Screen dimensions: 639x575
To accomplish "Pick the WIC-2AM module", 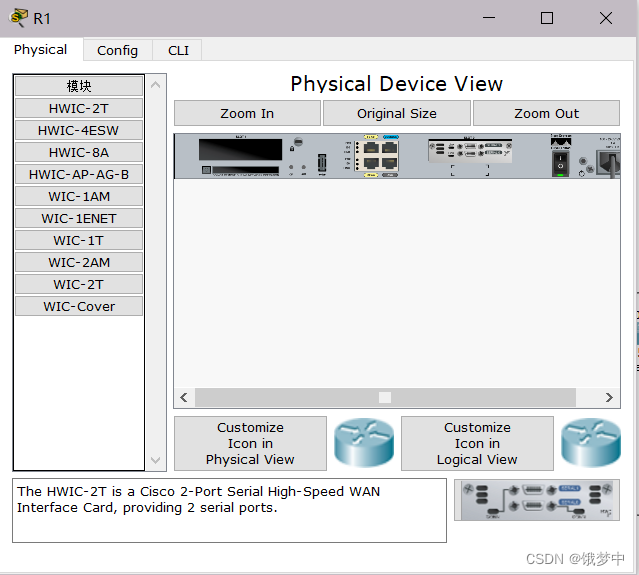I will click(79, 262).
